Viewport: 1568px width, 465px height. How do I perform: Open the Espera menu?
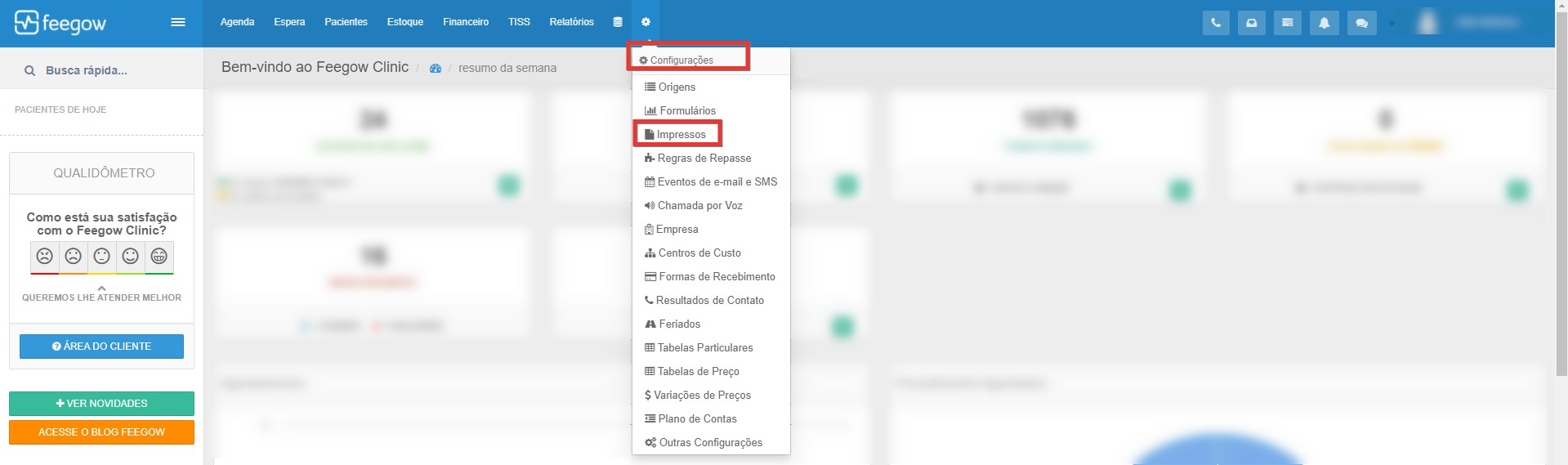[x=289, y=22]
